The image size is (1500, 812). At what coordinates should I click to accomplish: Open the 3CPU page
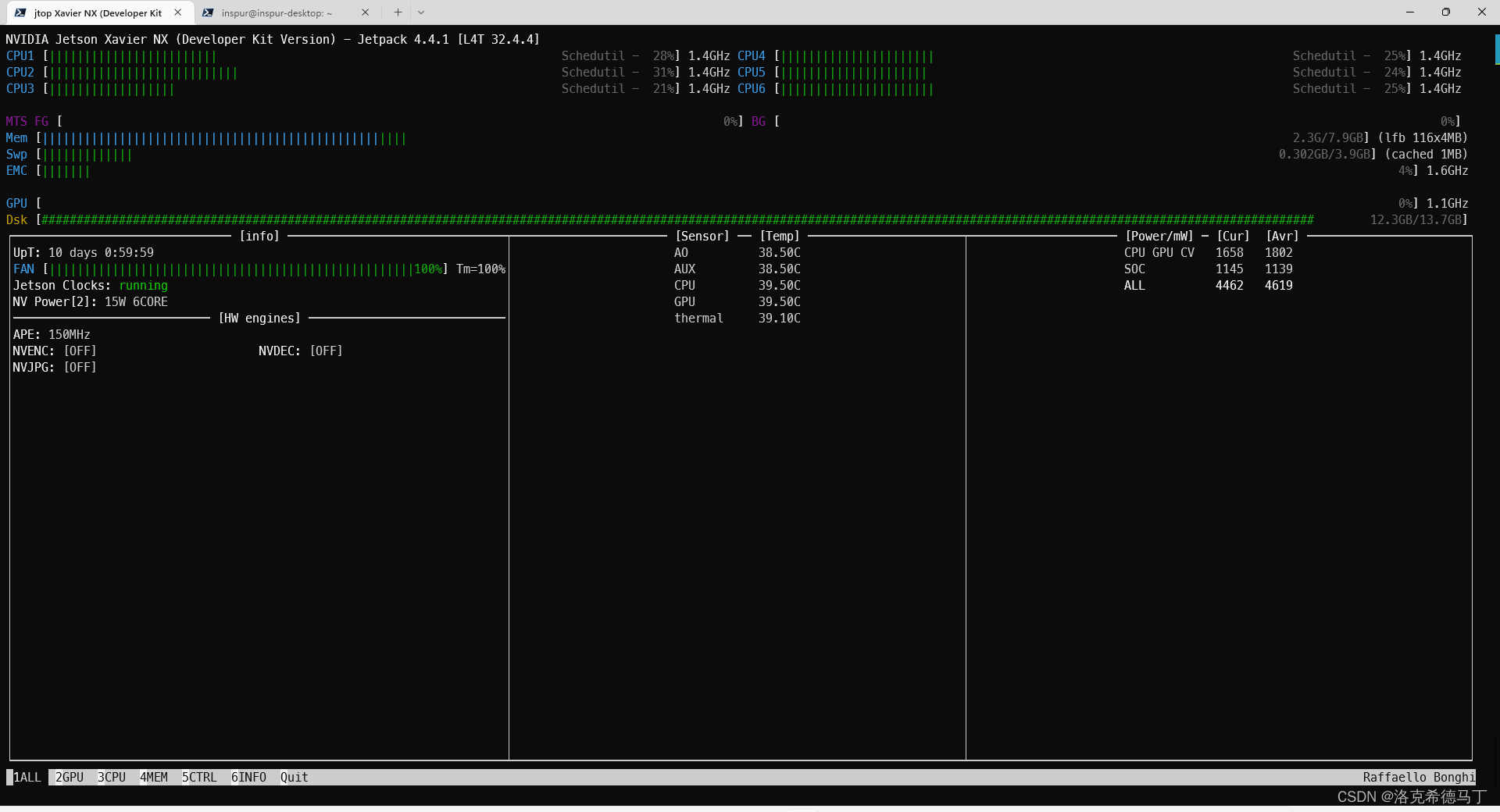click(112, 777)
